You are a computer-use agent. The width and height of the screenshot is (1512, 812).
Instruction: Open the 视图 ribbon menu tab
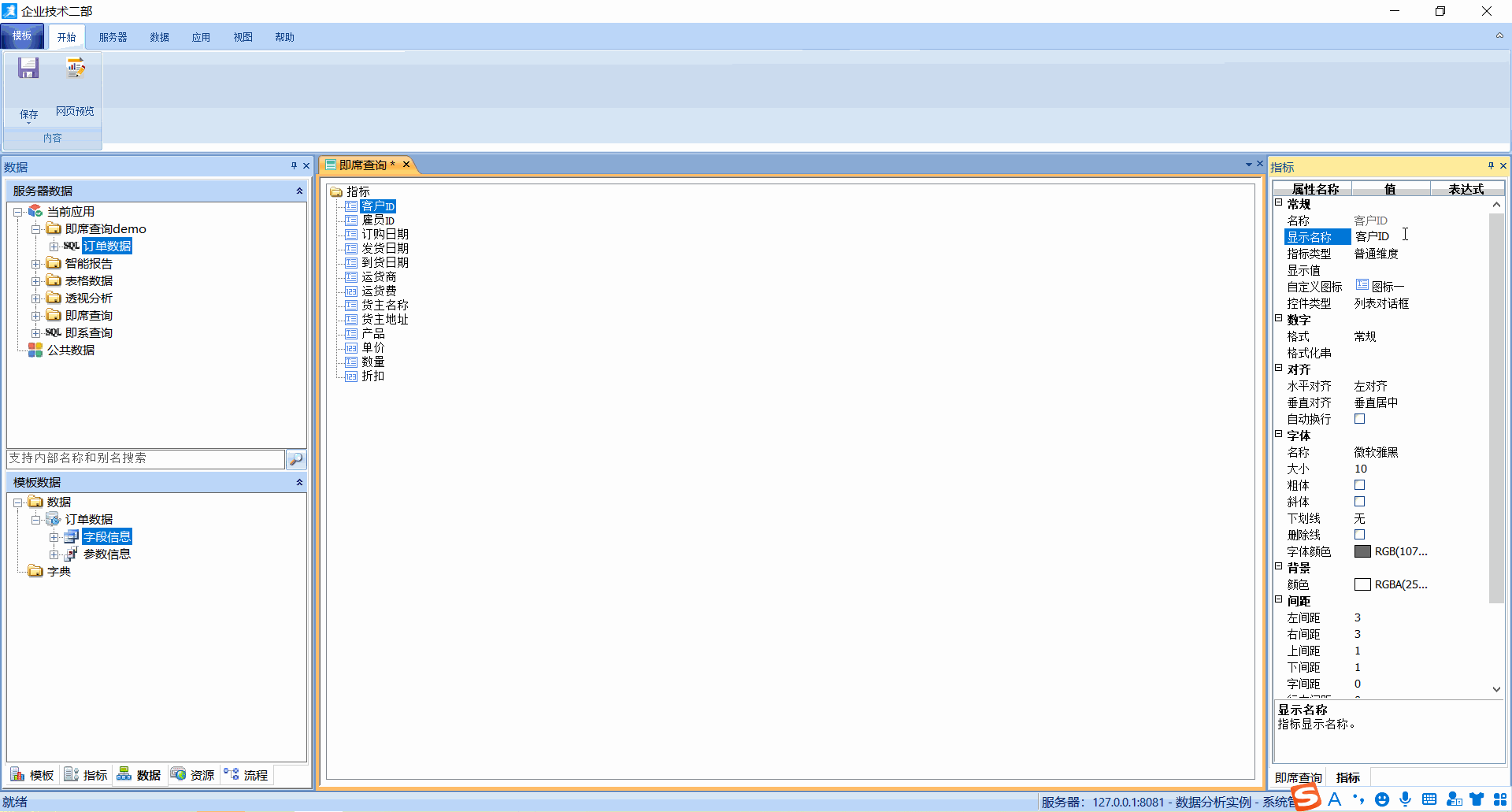[x=243, y=37]
